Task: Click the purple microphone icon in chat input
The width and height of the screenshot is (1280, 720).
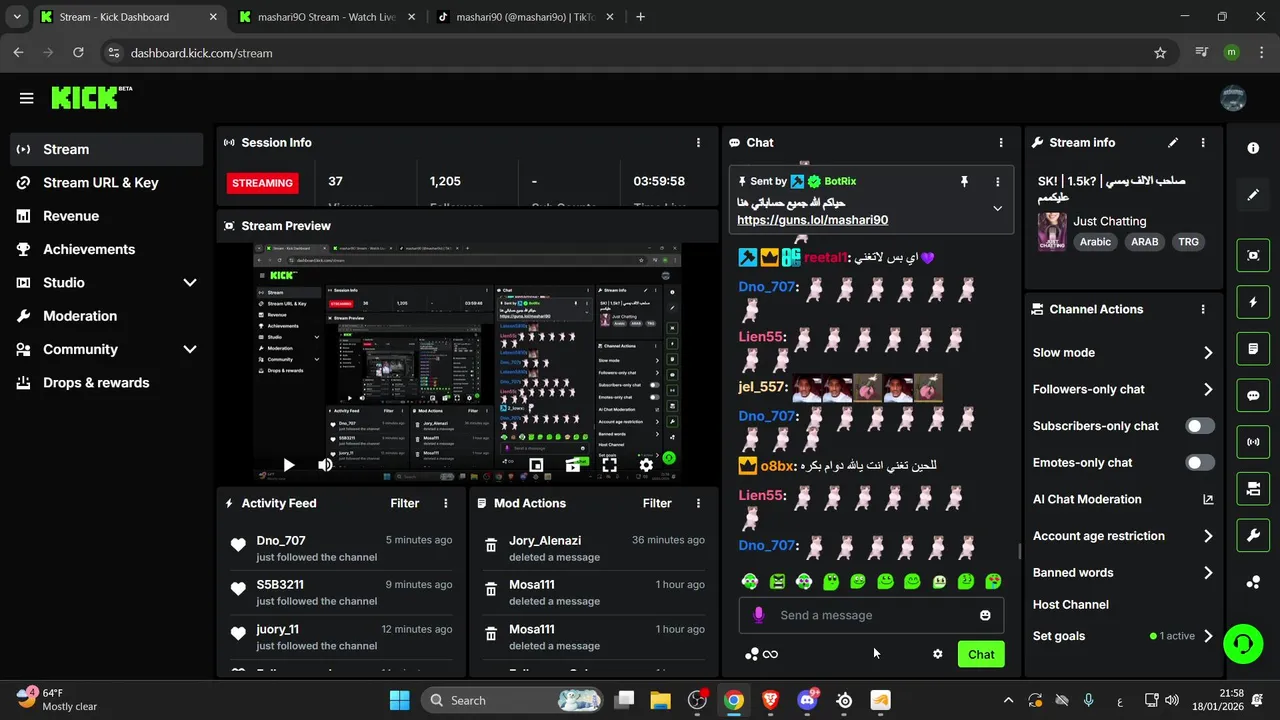Action: point(759,615)
